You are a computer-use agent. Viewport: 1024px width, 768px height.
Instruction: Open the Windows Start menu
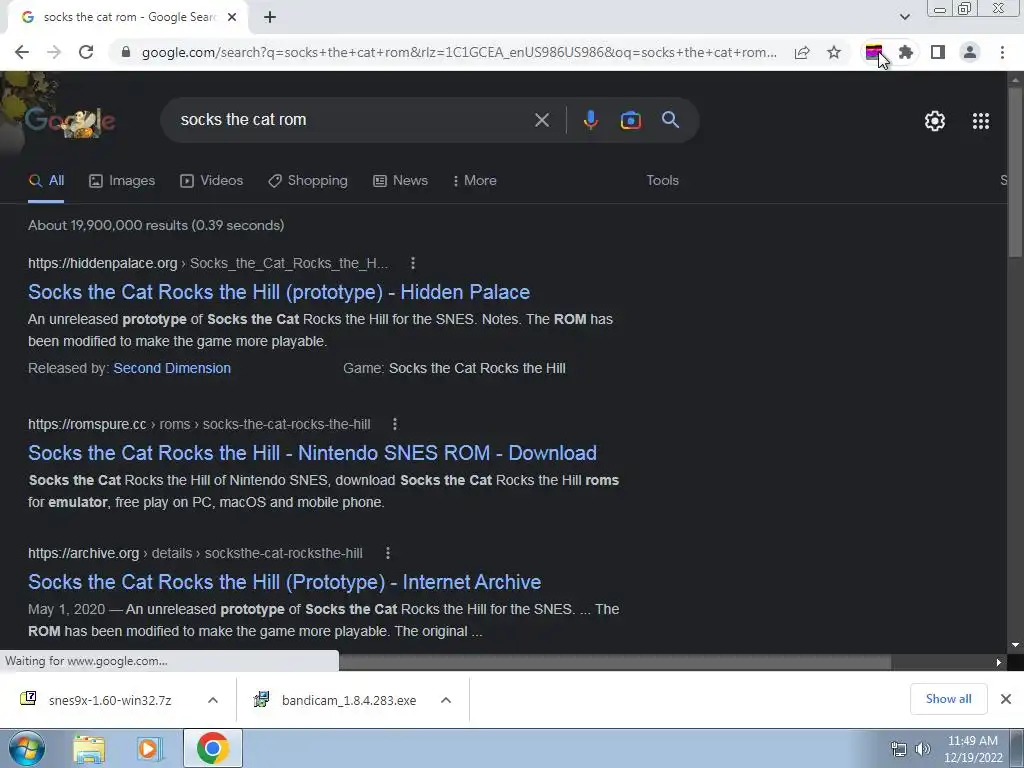click(x=27, y=748)
